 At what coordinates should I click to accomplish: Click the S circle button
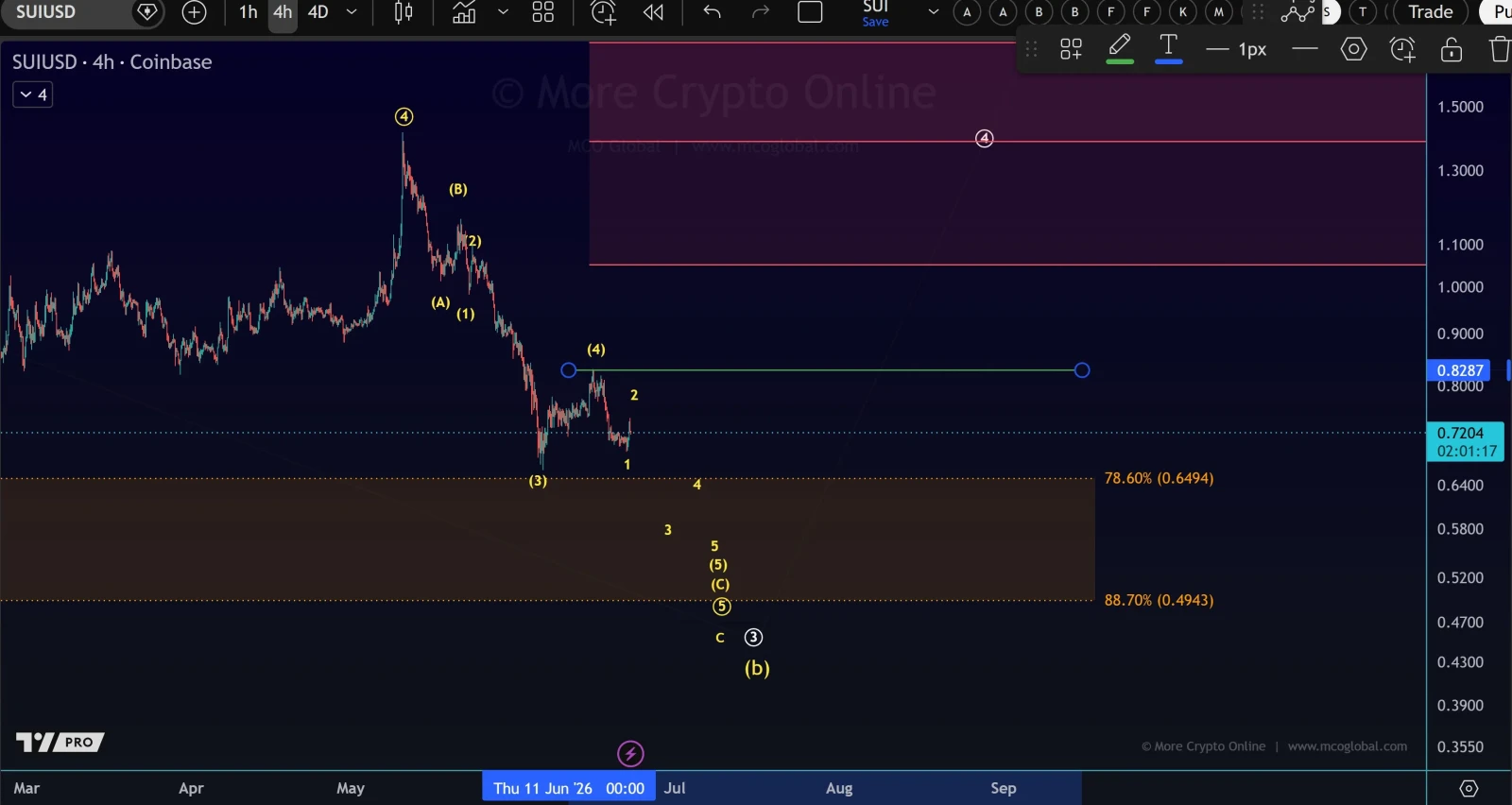1328,12
